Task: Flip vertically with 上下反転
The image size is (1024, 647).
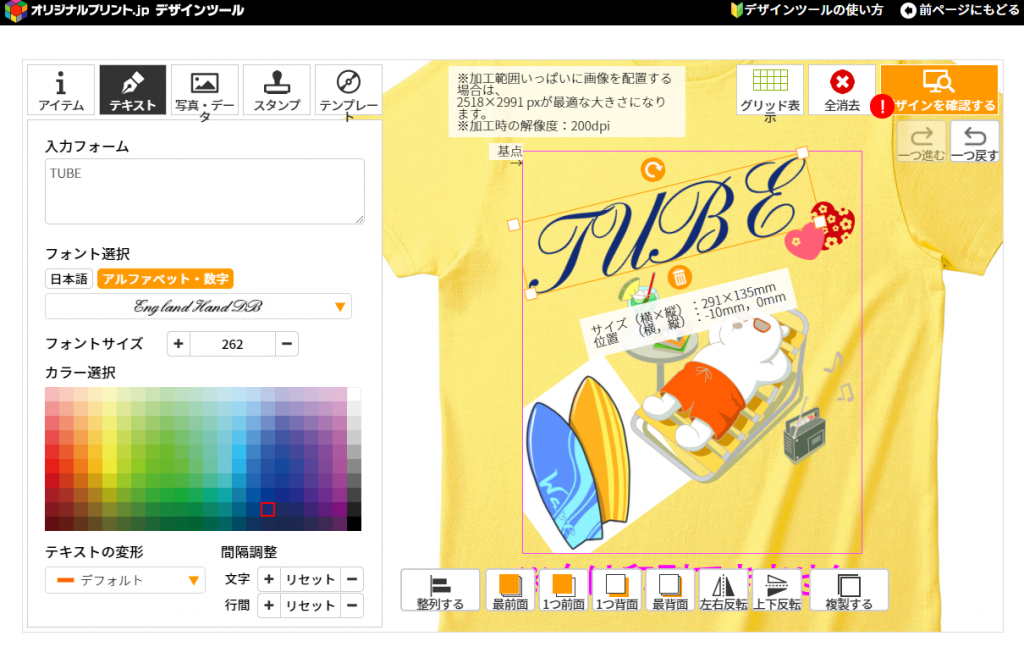Action: [x=777, y=590]
